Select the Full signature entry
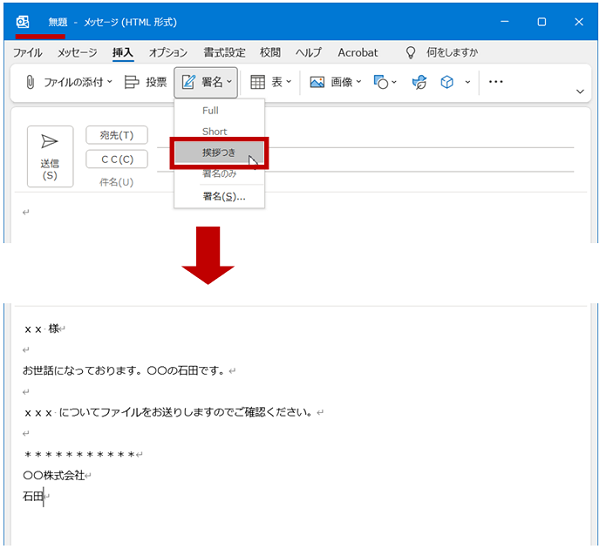The width and height of the screenshot is (600, 549). point(210,110)
